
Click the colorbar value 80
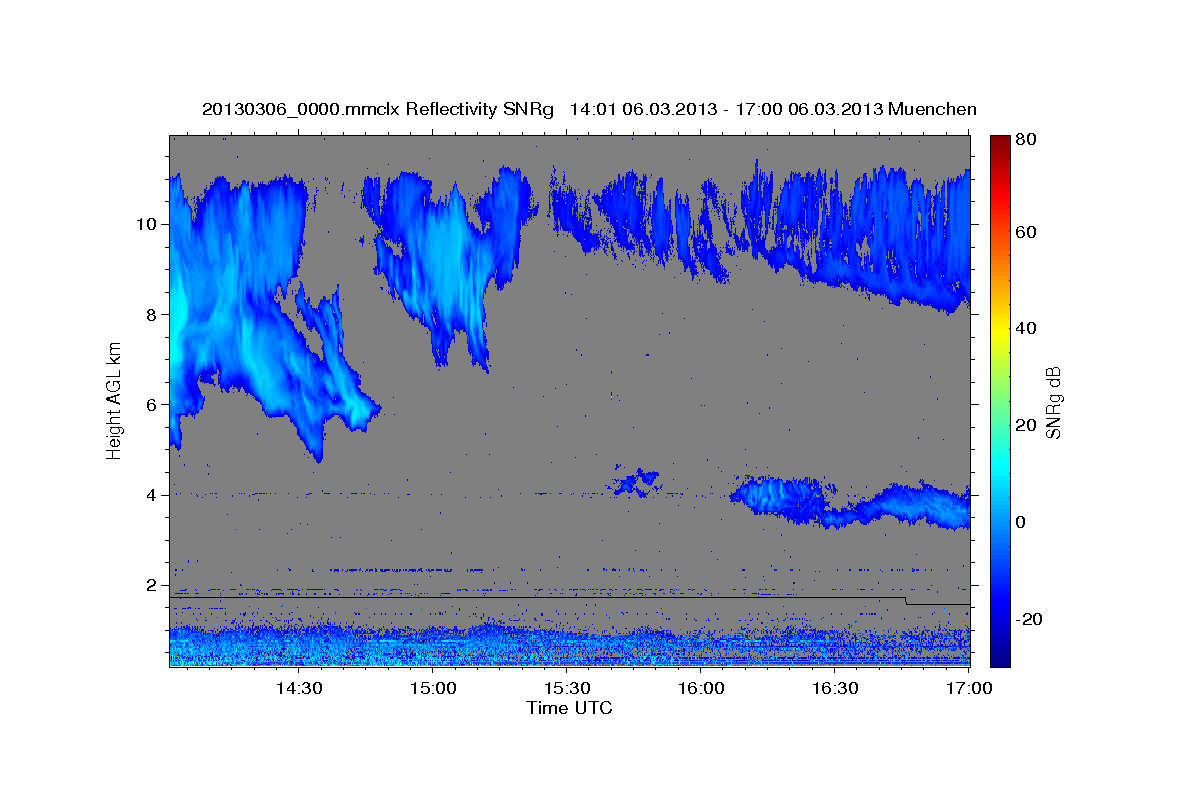(x=1025, y=139)
